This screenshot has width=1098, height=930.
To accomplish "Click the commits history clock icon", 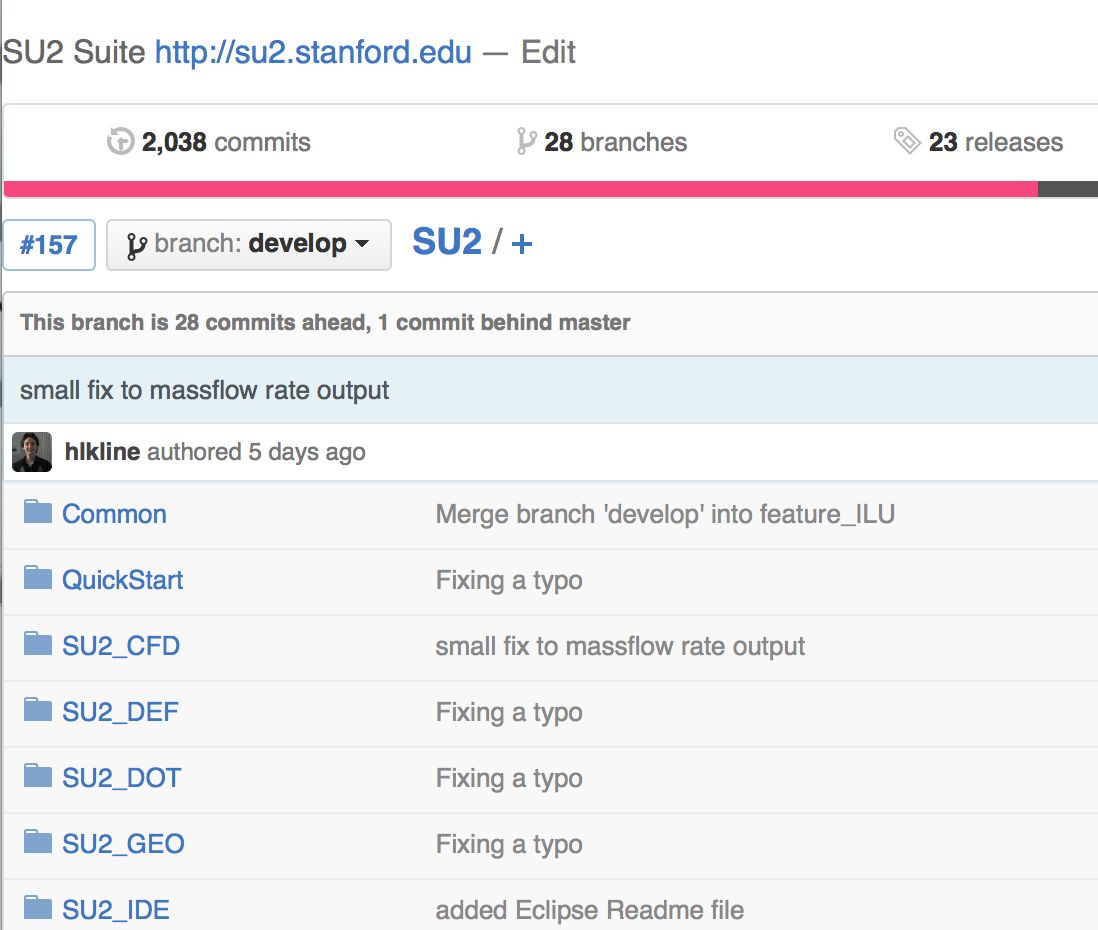I will click(x=120, y=141).
